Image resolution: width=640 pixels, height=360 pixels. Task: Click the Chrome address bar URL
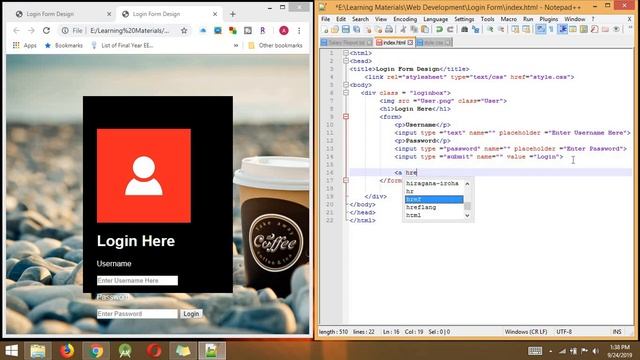point(129,31)
